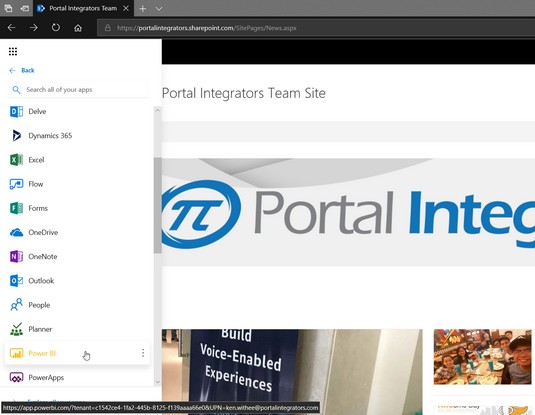This screenshot has width=535, height=415.
Task: Launch Excel from the app list
Action: [77, 160]
